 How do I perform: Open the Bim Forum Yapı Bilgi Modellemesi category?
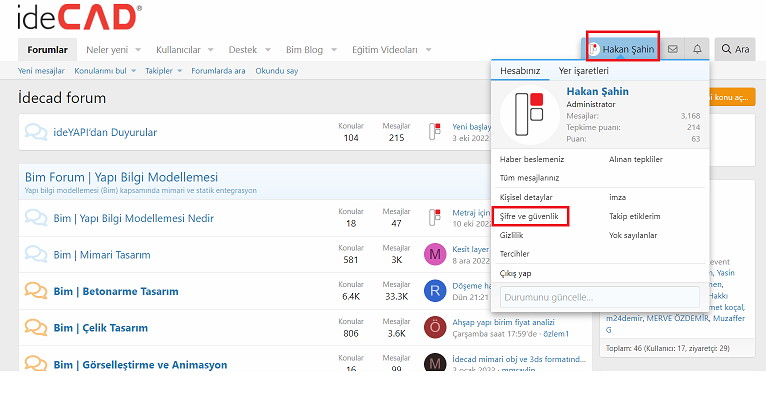[x=121, y=177]
